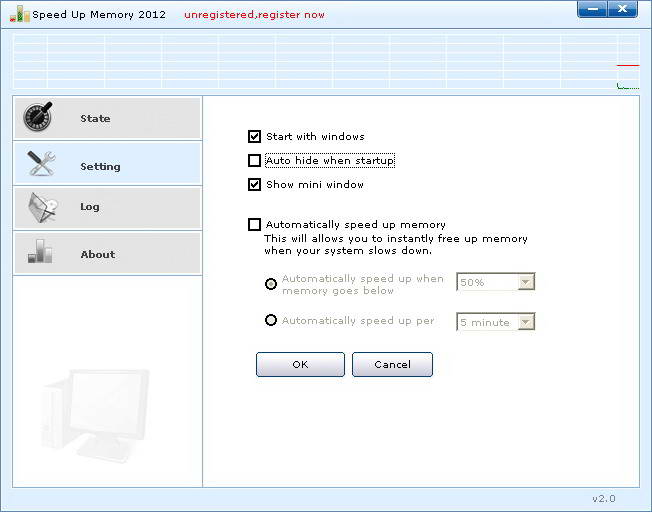The image size is (652, 512).
Task: Open the About tab
Action: (108, 253)
